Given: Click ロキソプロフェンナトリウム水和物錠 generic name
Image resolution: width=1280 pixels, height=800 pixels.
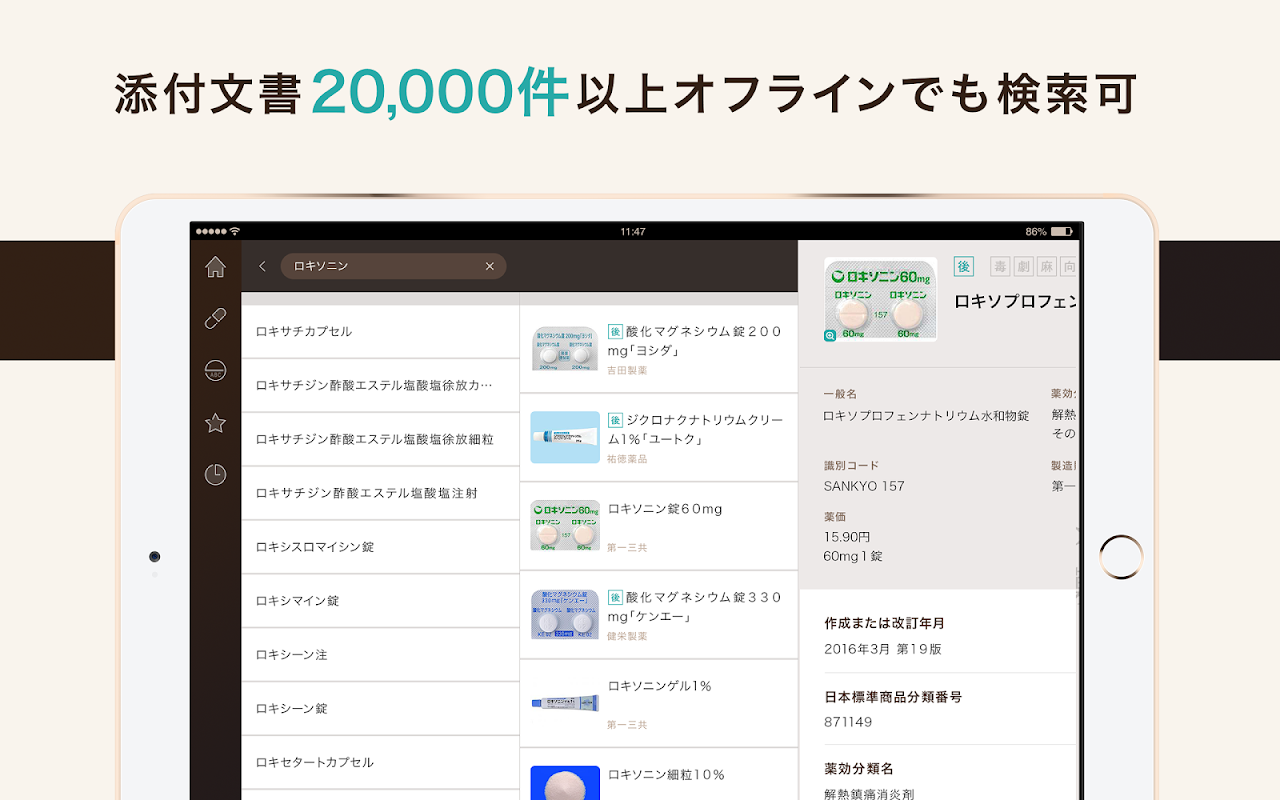Looking at the screenshot, I should click(926, 416).
